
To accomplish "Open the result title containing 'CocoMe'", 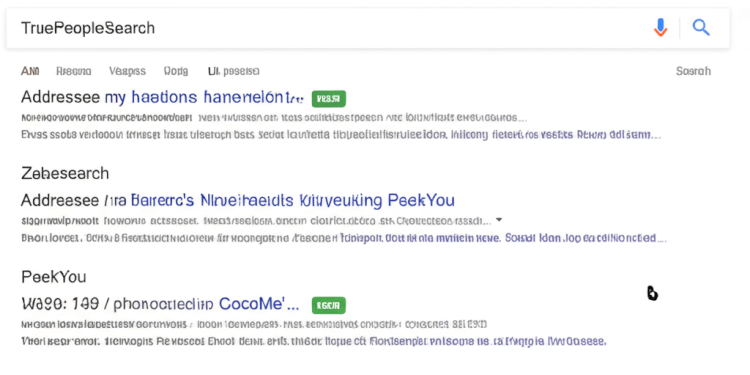I will click(x=161, y=303).
